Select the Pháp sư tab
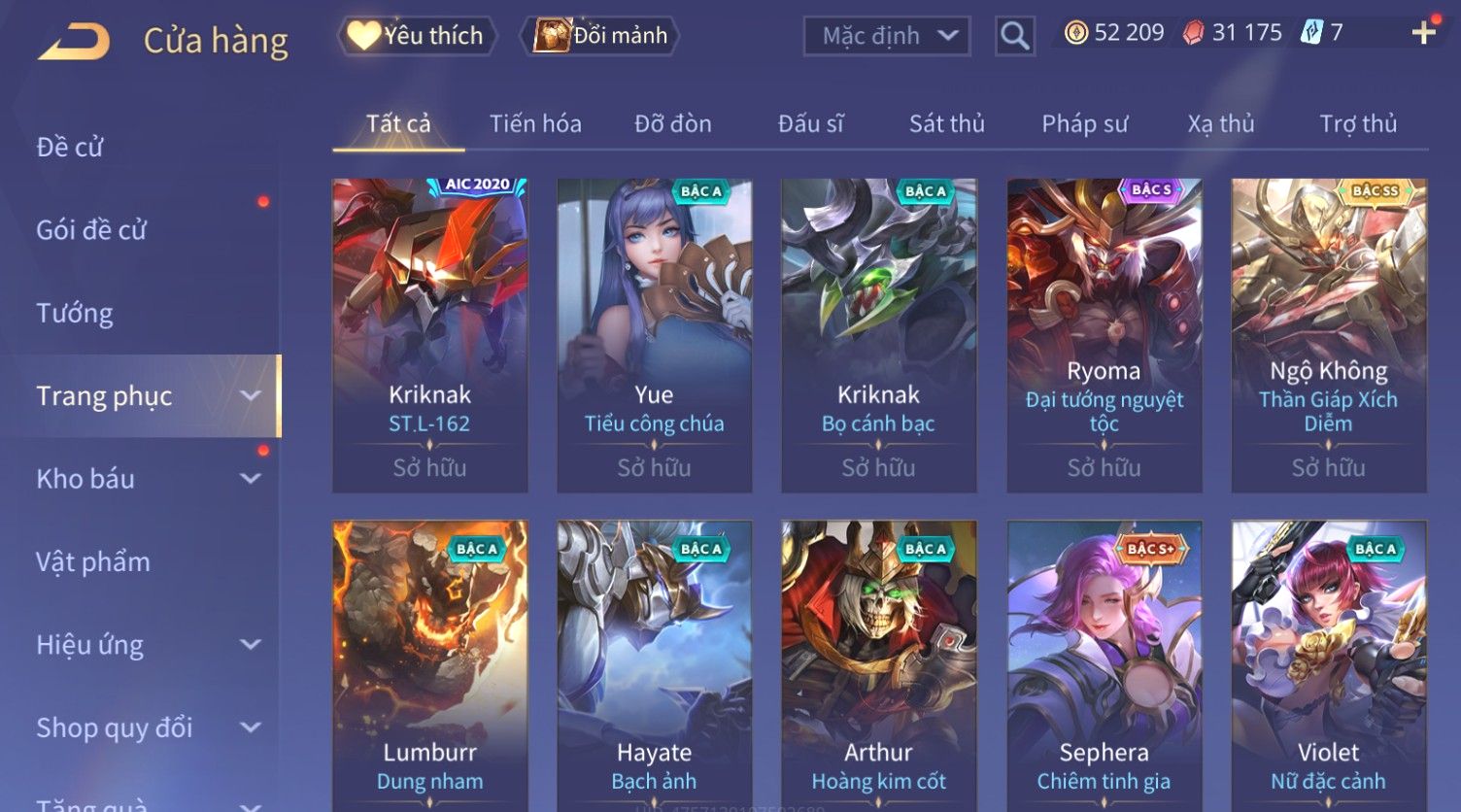This screenshot has width=1461, height=812. (x=1085, y=123)
